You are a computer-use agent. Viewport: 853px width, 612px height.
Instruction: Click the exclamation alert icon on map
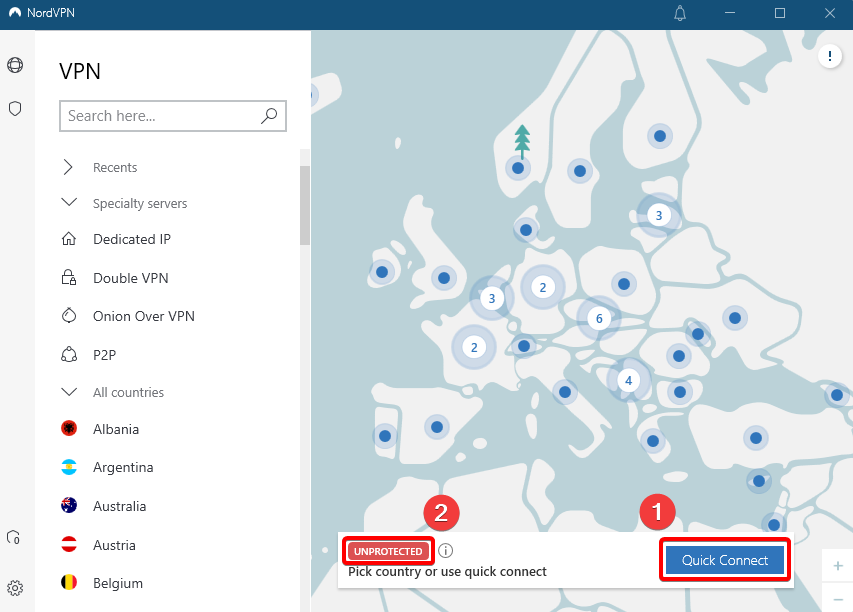point(830,56)
